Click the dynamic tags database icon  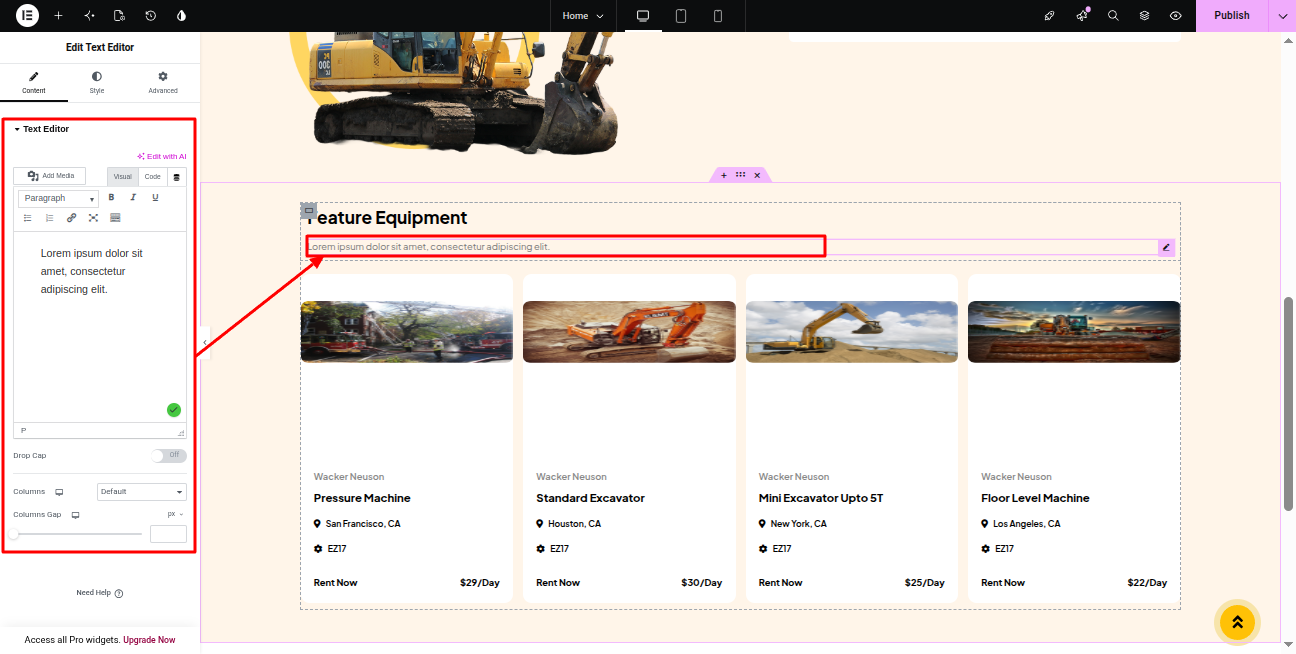tap(177, 177)
